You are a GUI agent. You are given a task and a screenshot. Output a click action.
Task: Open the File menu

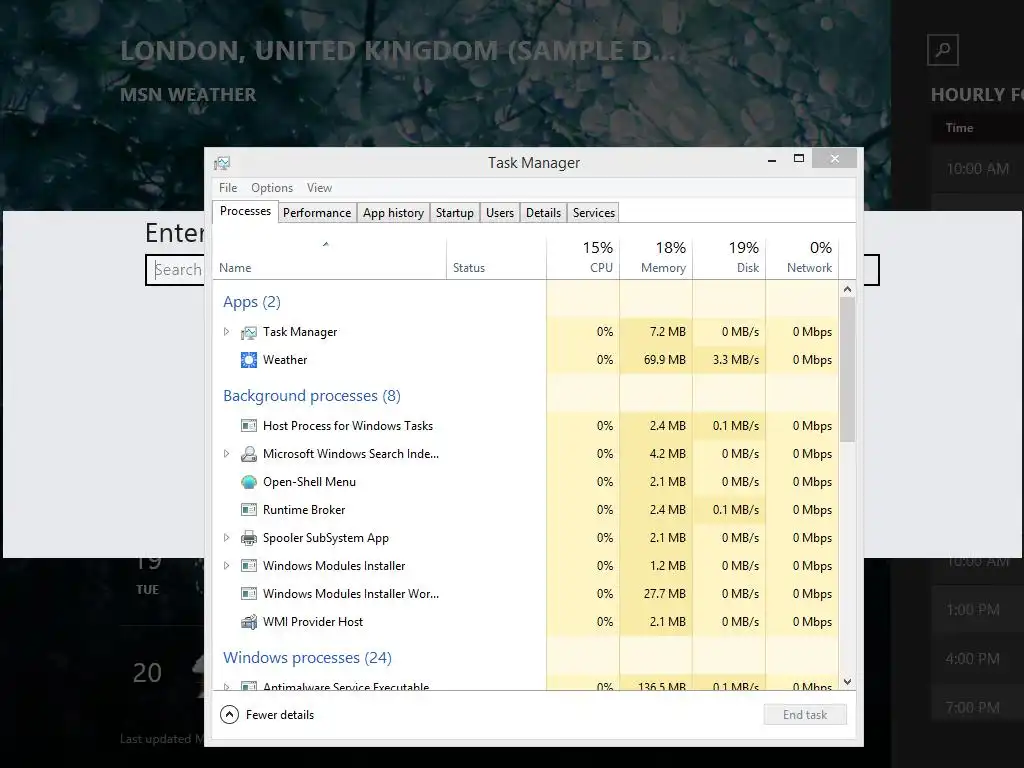(x=228, y=188)
